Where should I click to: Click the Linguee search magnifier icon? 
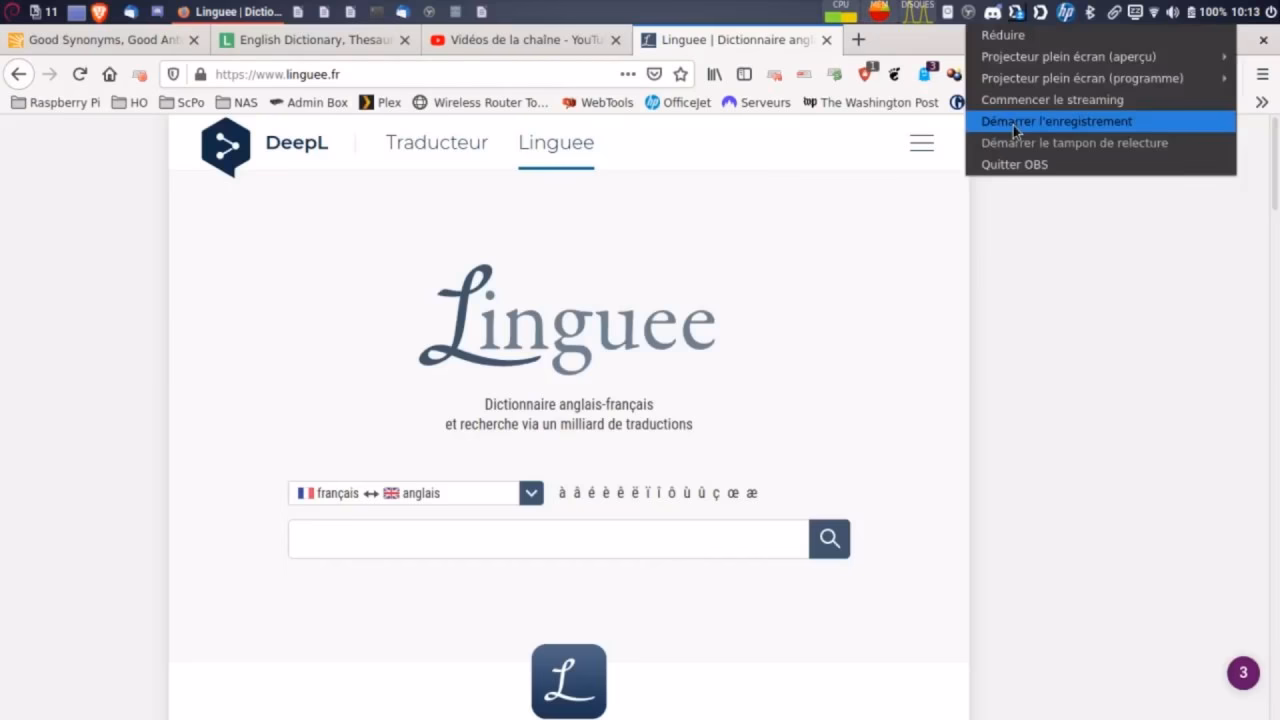(829, 538)
